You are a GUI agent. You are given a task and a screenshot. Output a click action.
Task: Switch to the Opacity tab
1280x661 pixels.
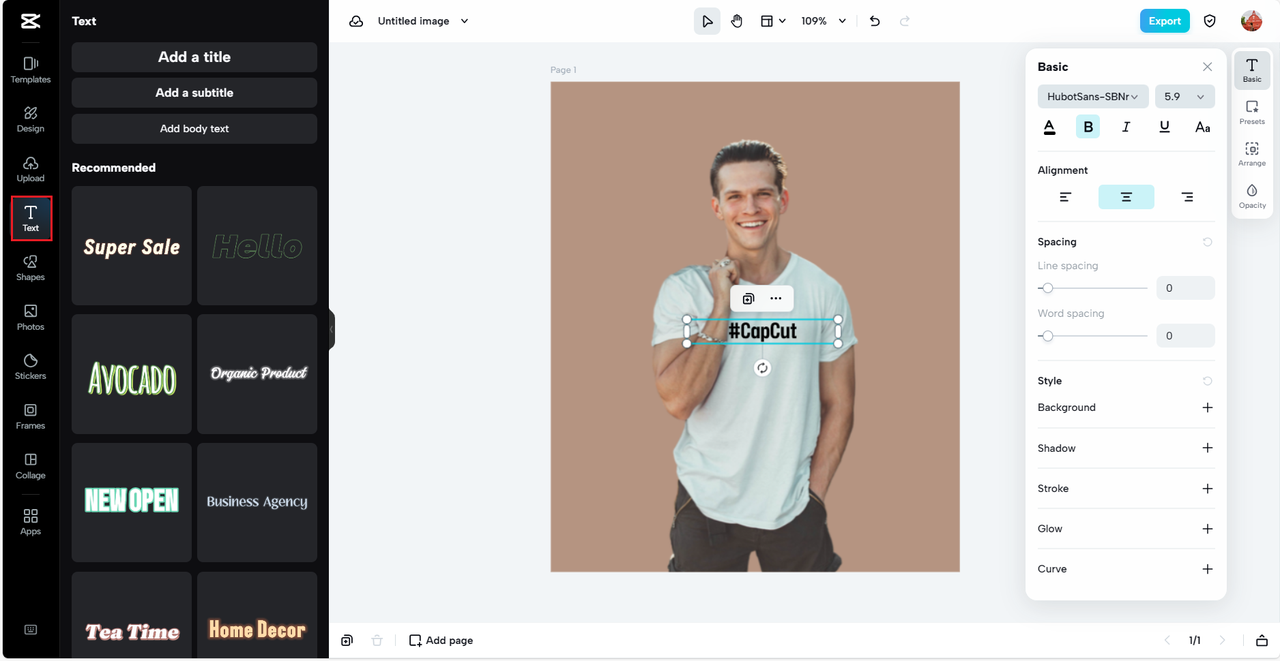click(1252, 196)
